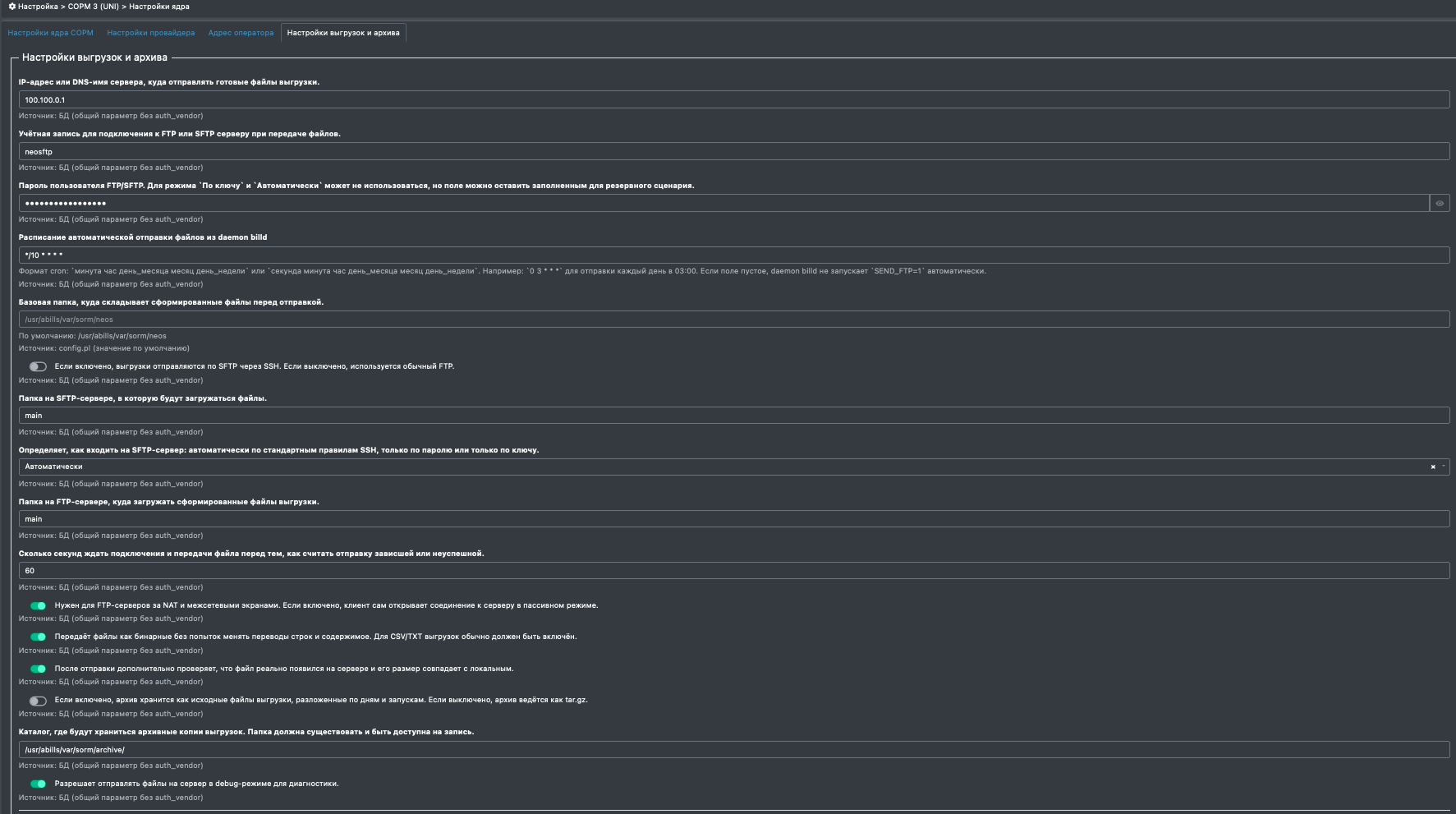Focus the archive path /usr/abills/var/sorm/archive/ field

point(734,749)
